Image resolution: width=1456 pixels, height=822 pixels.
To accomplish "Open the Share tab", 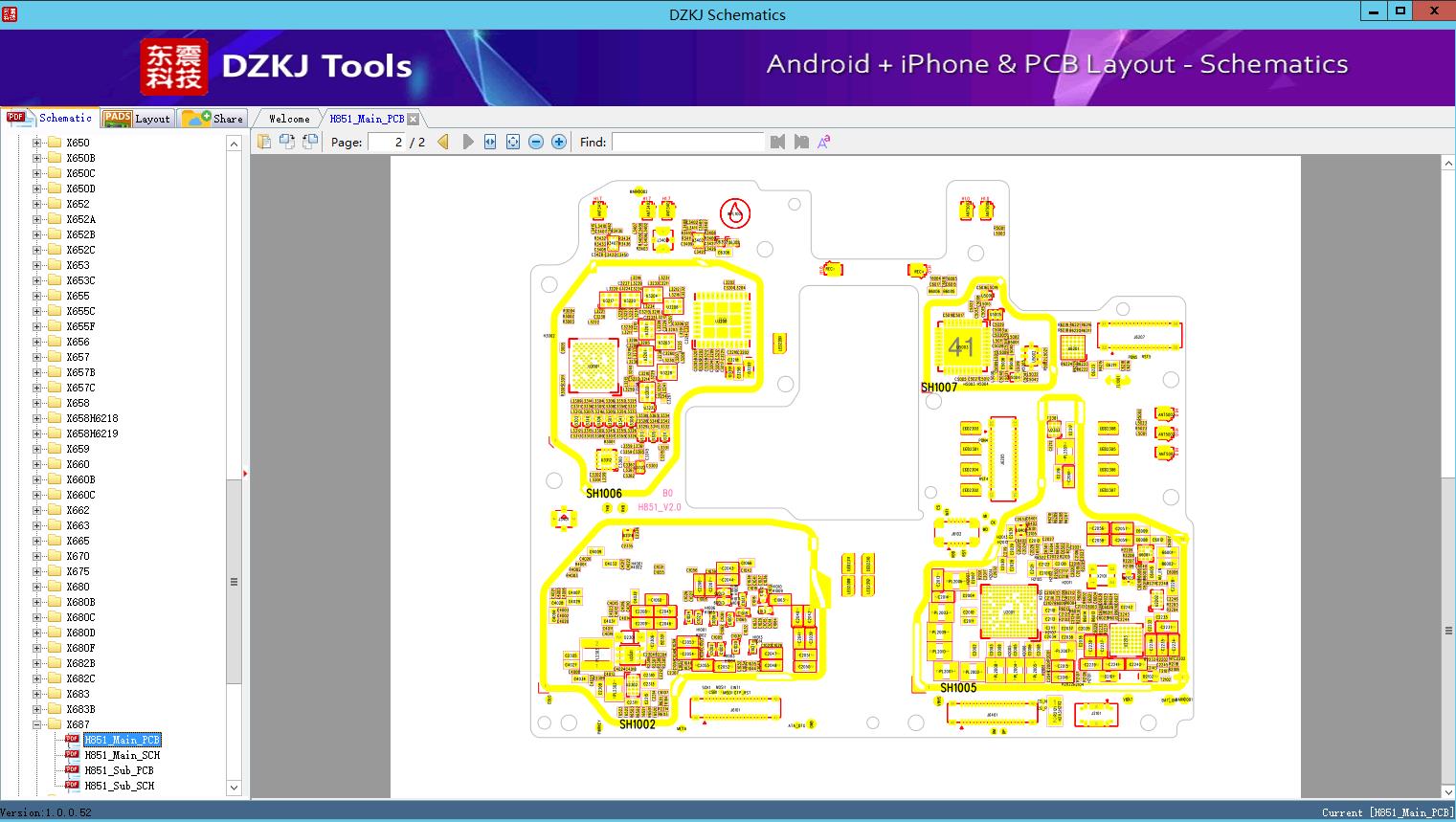I will (213, 119).
